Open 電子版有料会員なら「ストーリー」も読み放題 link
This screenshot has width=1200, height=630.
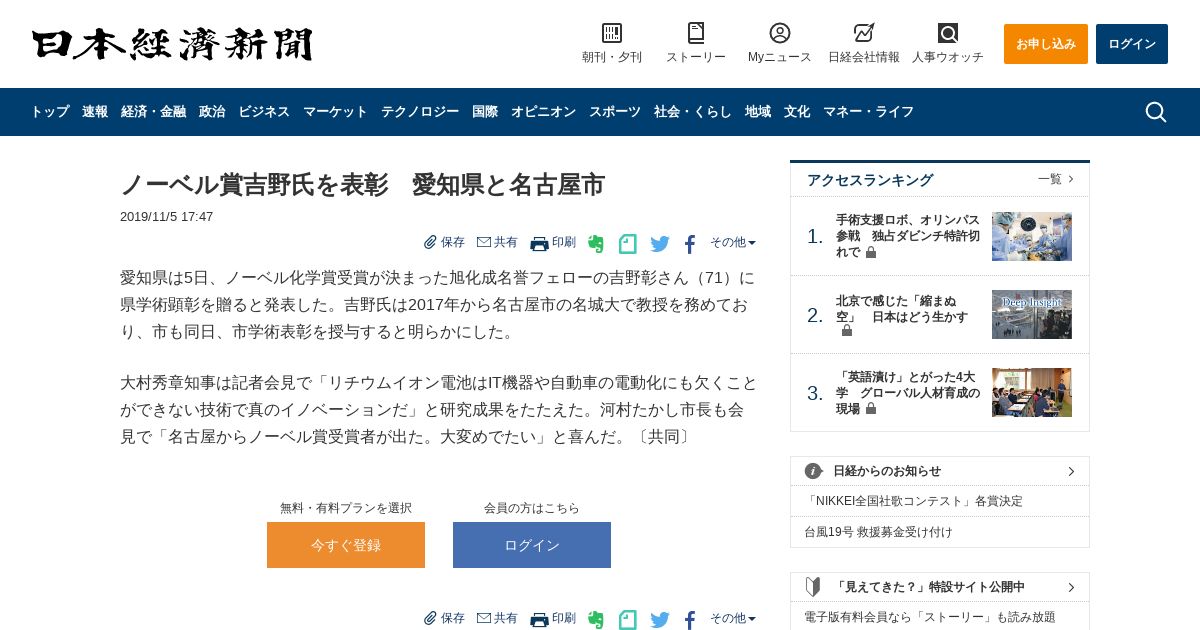[x=930, y=617]
